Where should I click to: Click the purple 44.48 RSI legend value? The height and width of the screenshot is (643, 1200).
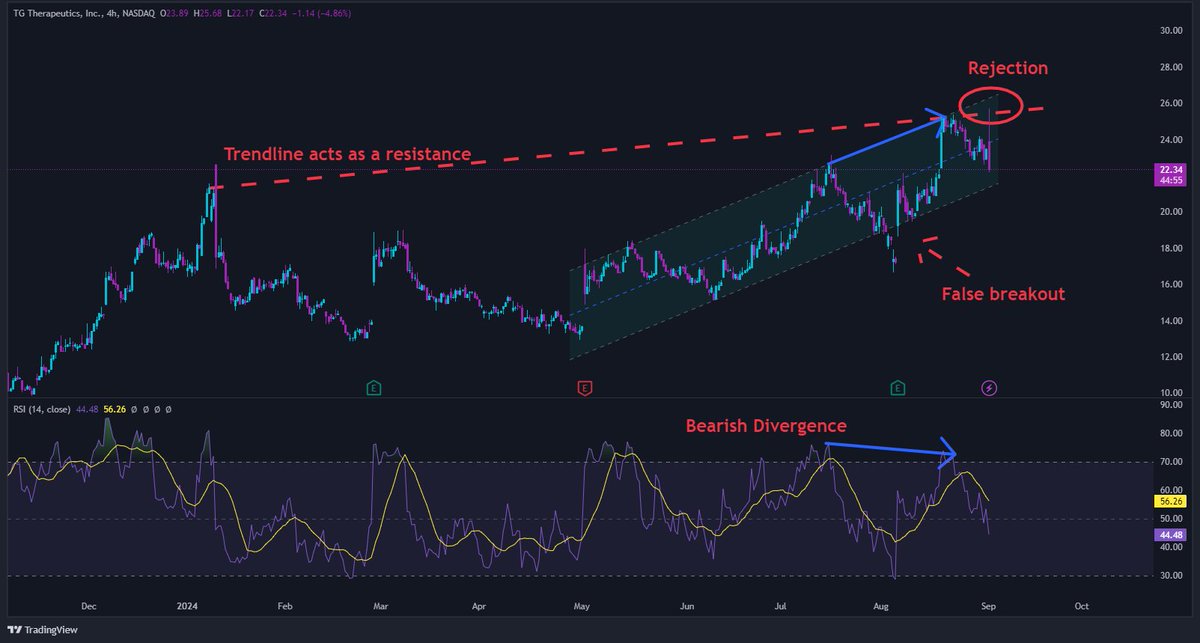coord(86,410)
